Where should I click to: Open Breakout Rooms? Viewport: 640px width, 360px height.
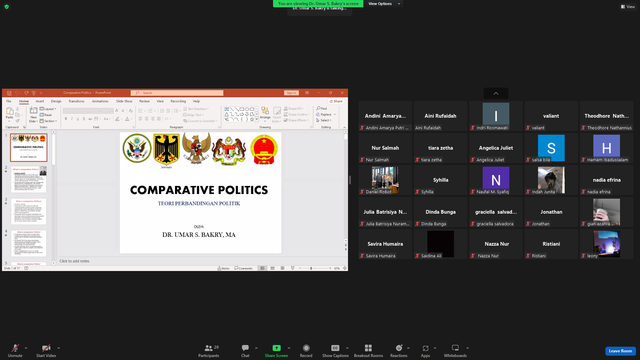click(368, 351)
